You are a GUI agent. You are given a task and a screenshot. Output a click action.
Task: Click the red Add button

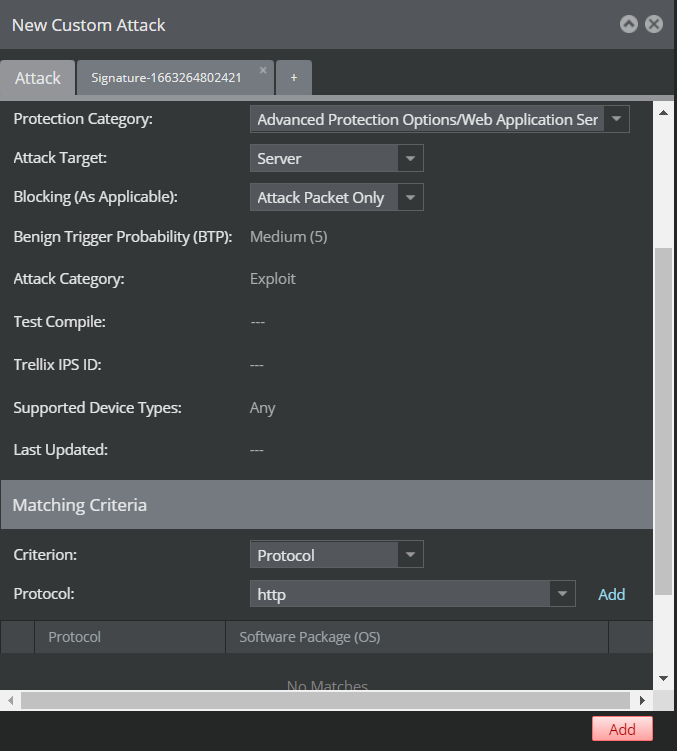(x=622, y=729)
